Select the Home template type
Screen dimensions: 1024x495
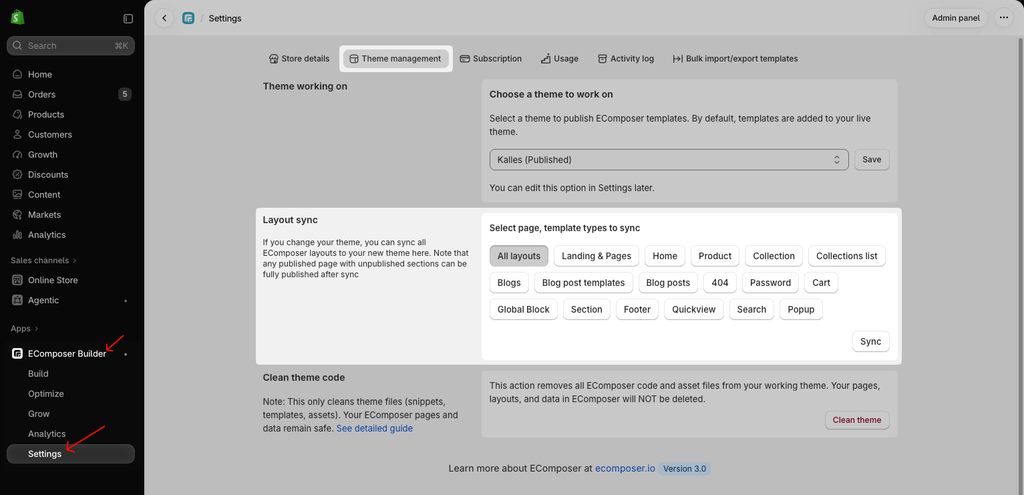tap(665, 256)
